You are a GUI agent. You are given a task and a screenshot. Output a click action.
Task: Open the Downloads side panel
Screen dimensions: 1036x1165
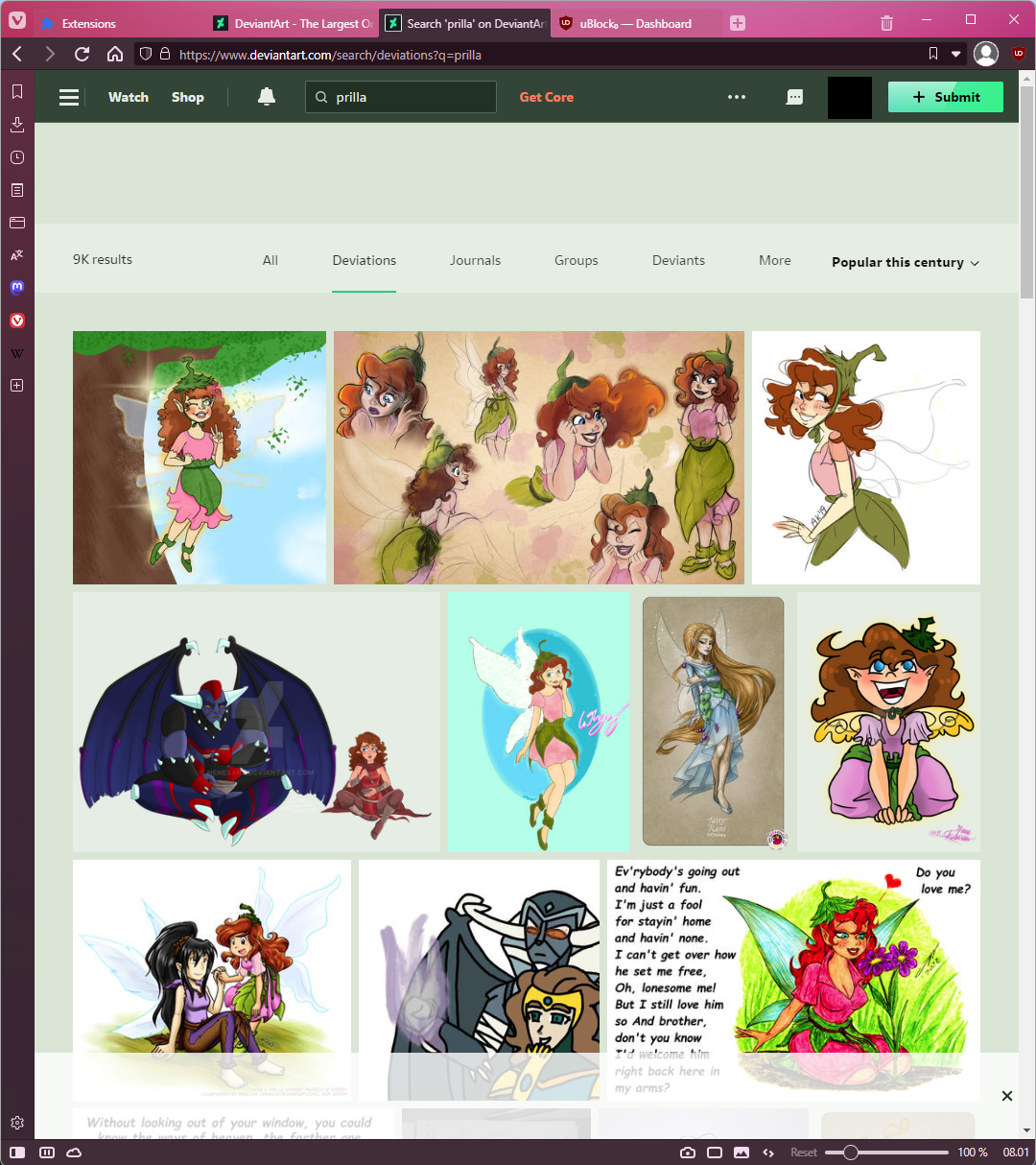[17, 124]
